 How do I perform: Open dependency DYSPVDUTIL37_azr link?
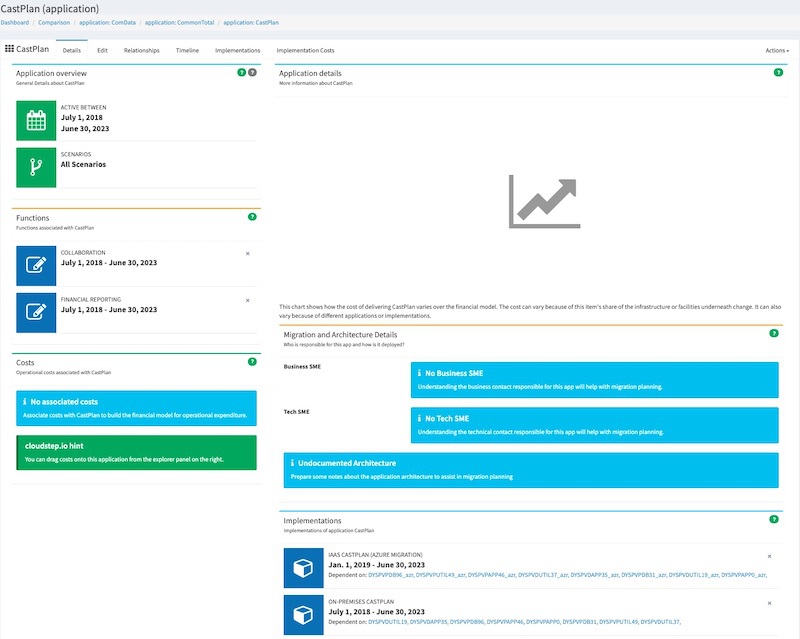point(543,575)
